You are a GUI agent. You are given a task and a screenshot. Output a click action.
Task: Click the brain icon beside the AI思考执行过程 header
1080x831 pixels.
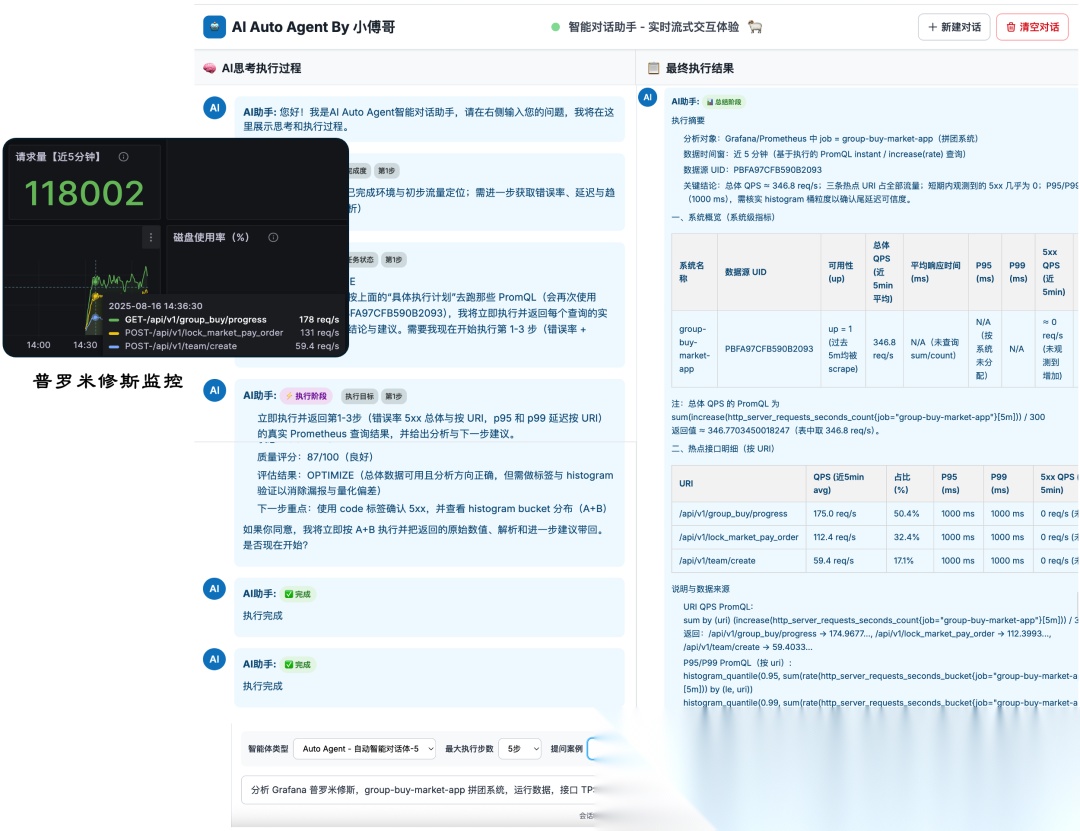pyautogui.click(x=209, y=68)
